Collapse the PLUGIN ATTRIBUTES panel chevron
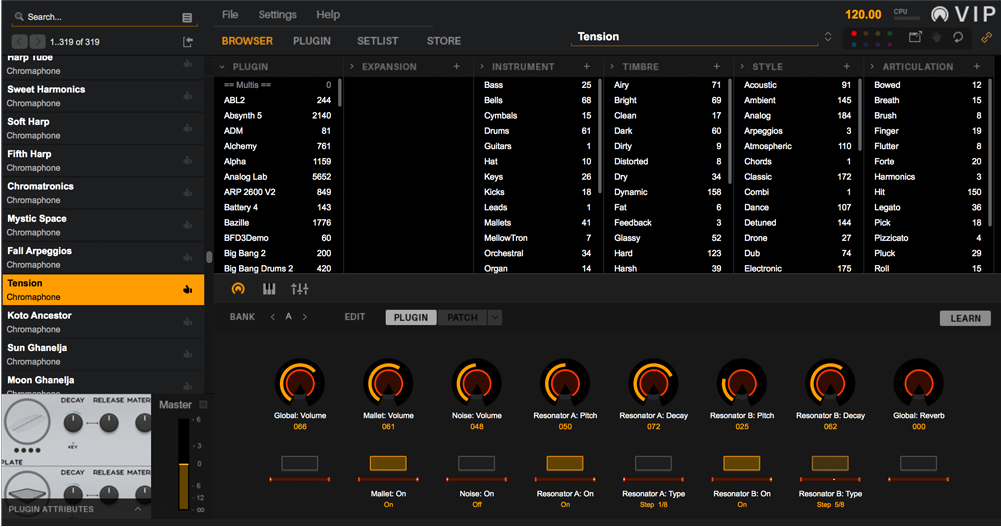1001x527 pixels. 138,509
